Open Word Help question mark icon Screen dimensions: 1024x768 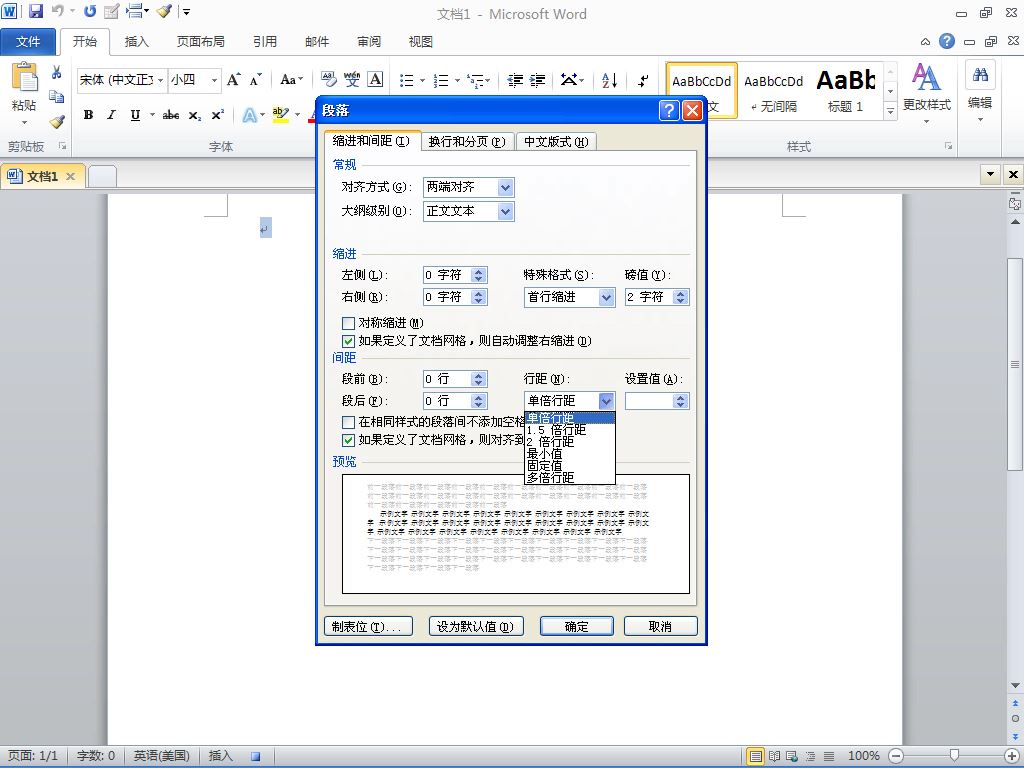pyautogui.click(x=946, y=42)
